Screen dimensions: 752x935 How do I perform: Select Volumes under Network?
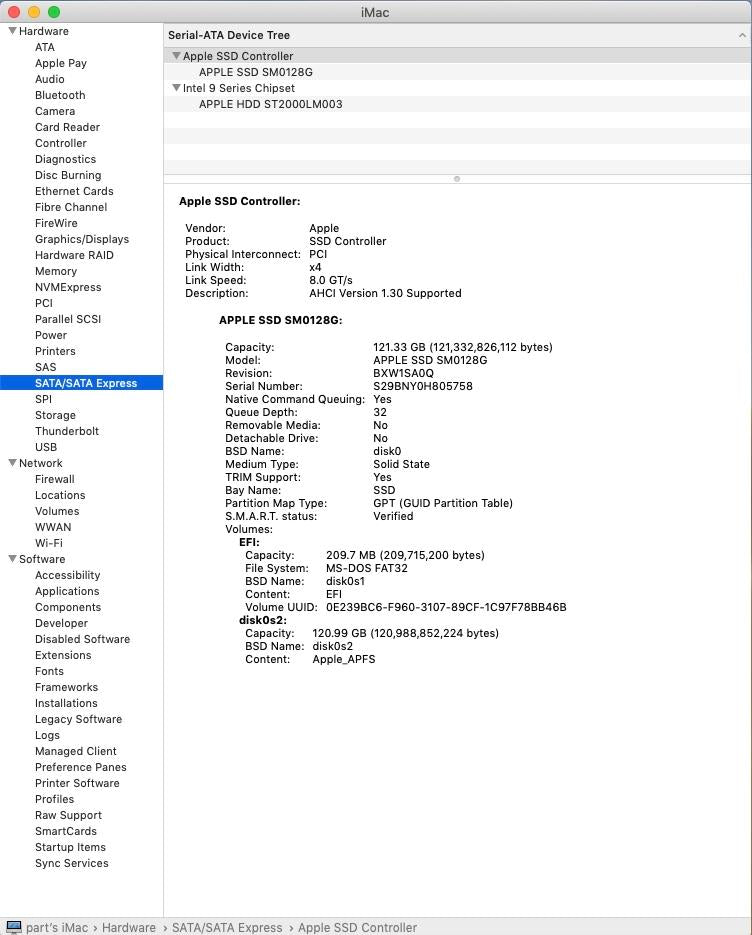click(x=57, y=512)
